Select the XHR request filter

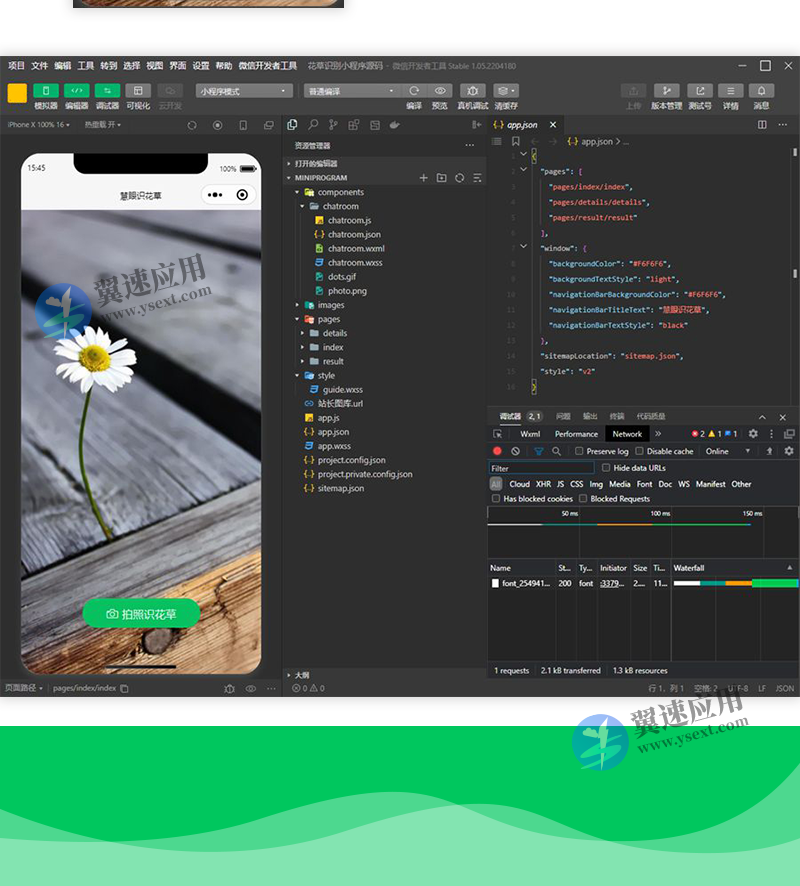pyautogui.click(x=543, y=484)
